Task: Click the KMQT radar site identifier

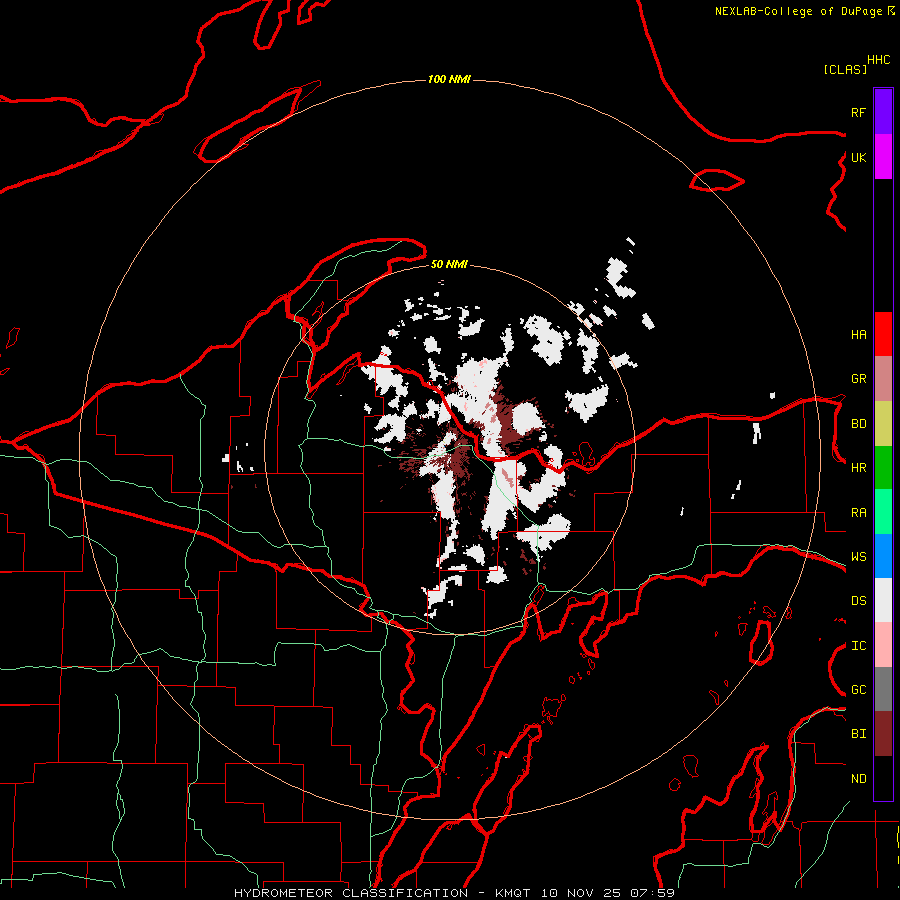Action: pyautogui.click(x=514, y=893)
